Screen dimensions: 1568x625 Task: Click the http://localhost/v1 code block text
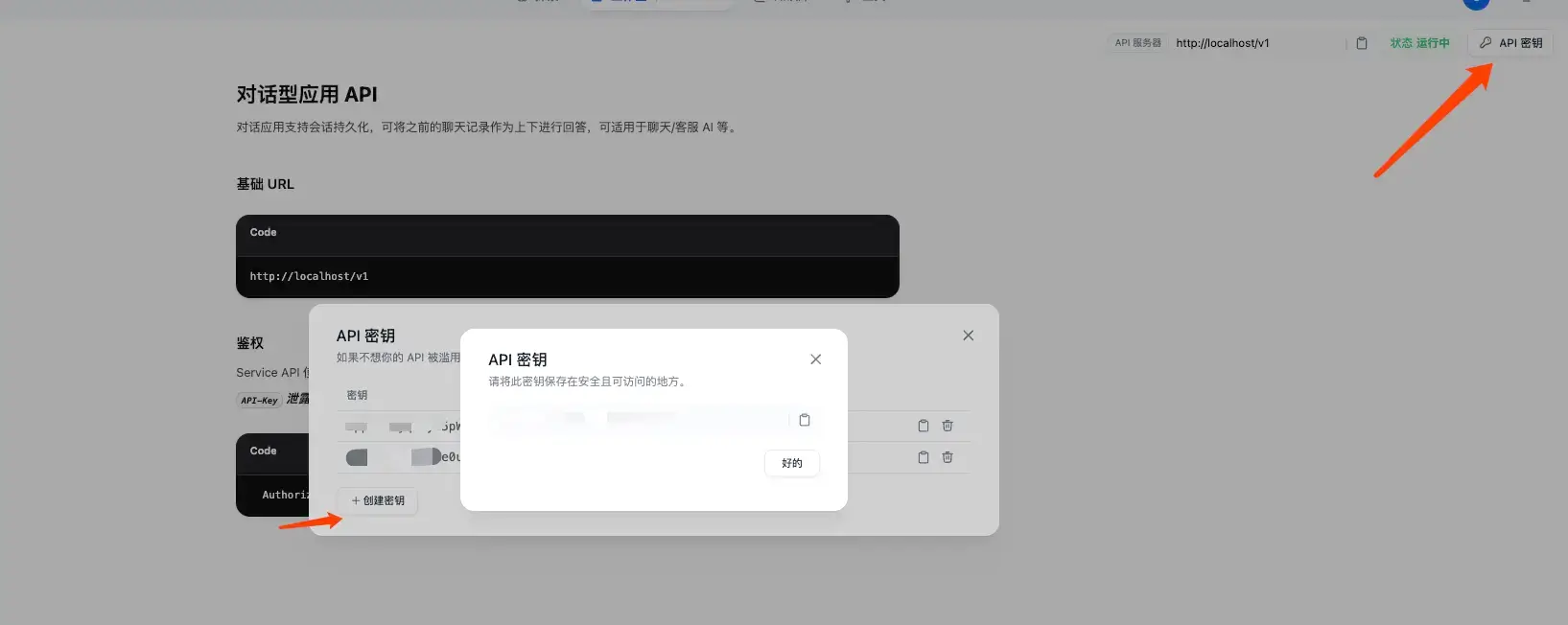click(309, 276)
